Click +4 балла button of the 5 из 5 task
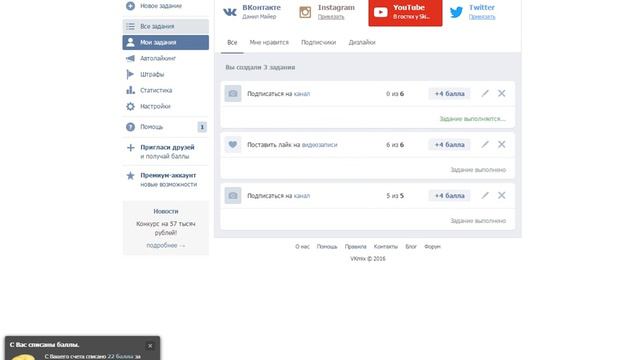 coord(449,196)
